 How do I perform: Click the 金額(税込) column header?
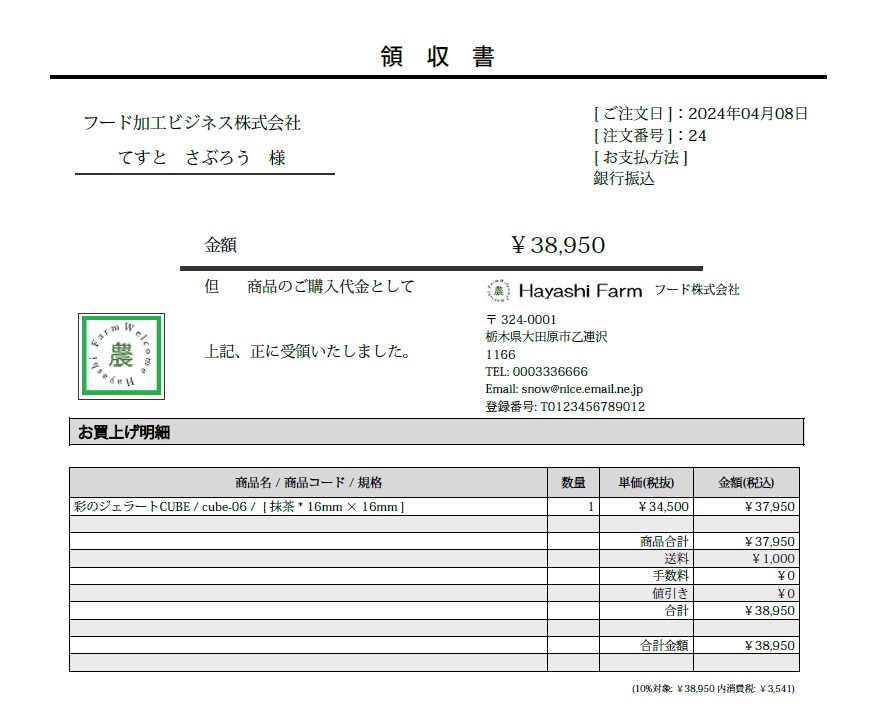click(746, 482)
